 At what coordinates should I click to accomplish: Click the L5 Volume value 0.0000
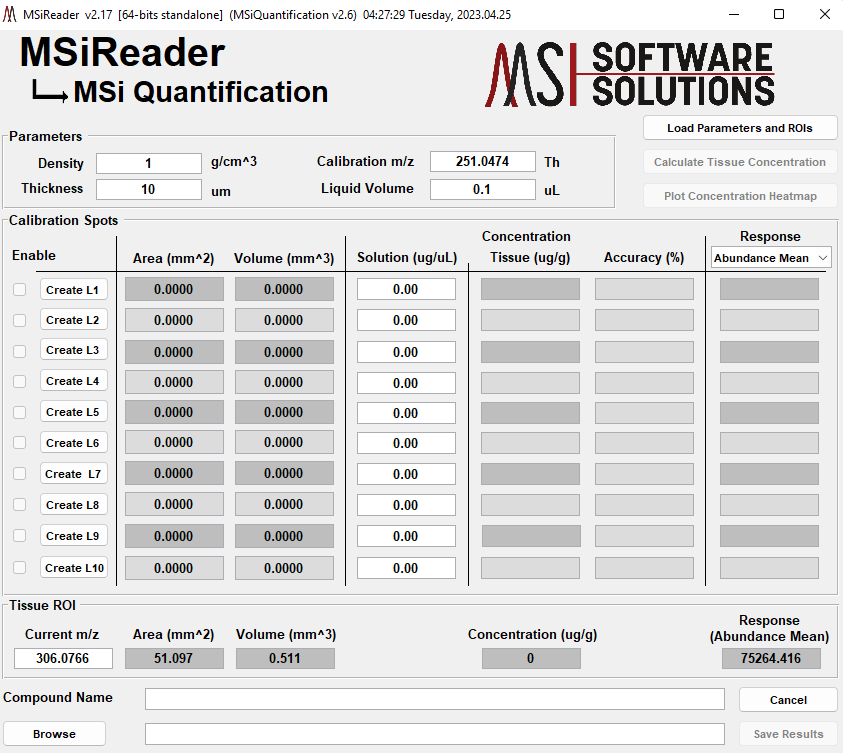click(x=284, y=412)
